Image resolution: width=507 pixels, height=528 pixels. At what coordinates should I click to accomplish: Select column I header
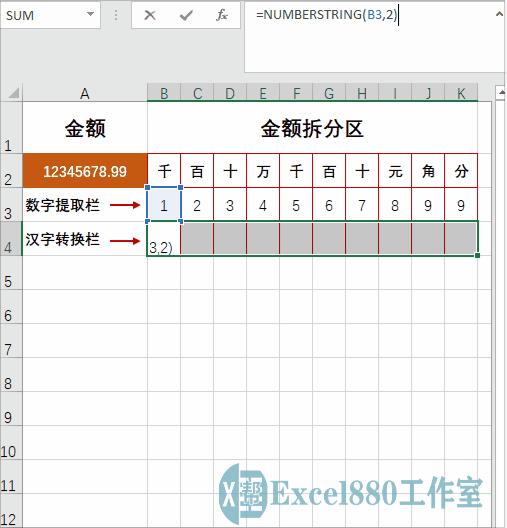pyautogui.click(x=395, y=93)
